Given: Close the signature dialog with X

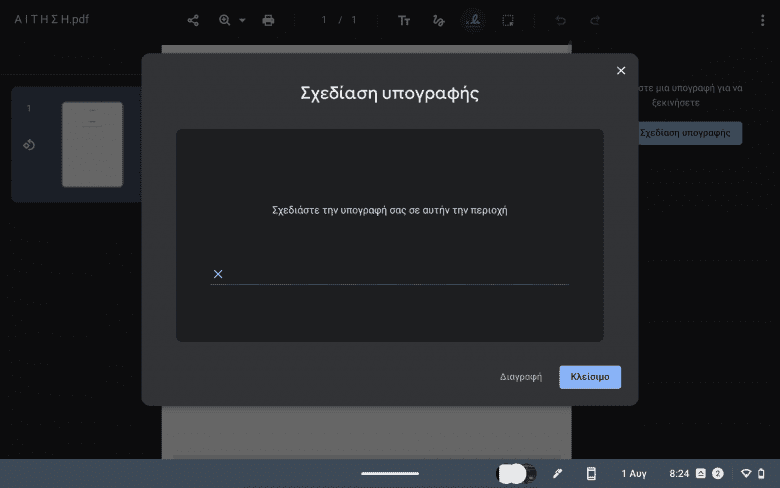Looking at the screenshot, I should pyautogui.click(x=621, y=70).
